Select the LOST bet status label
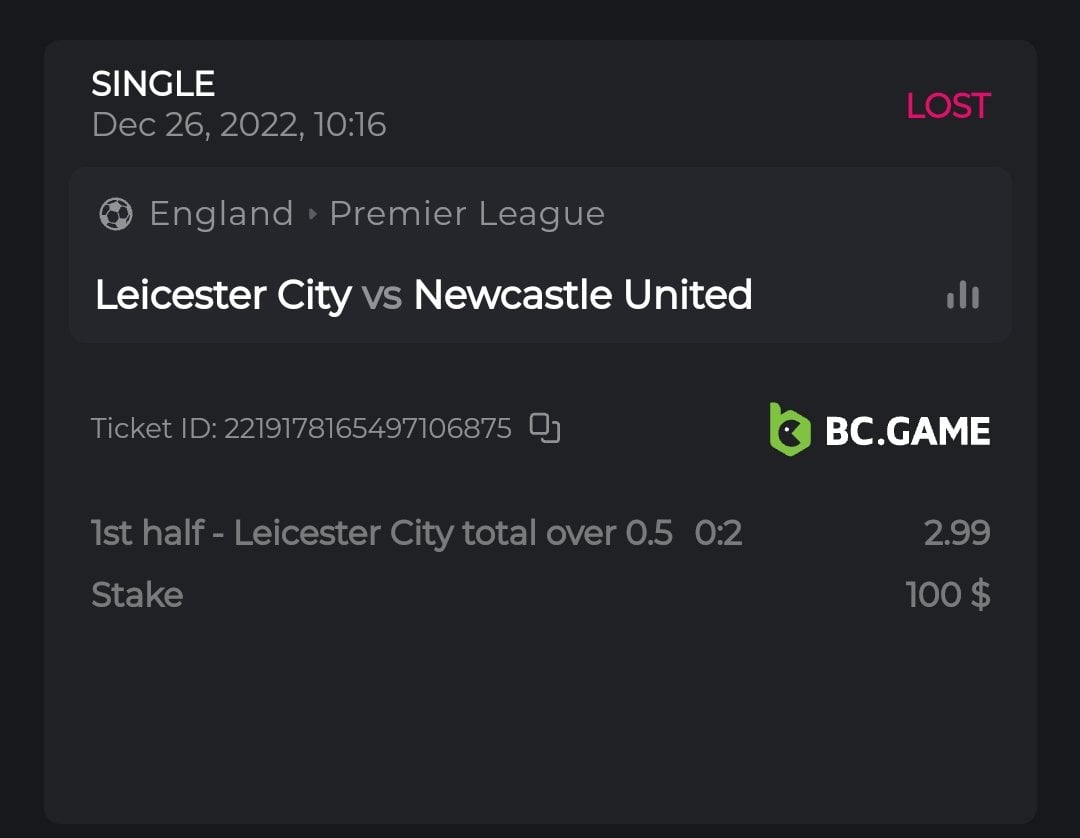The image size is (1080, 838). pyautogui.click(x=947, y=106)
